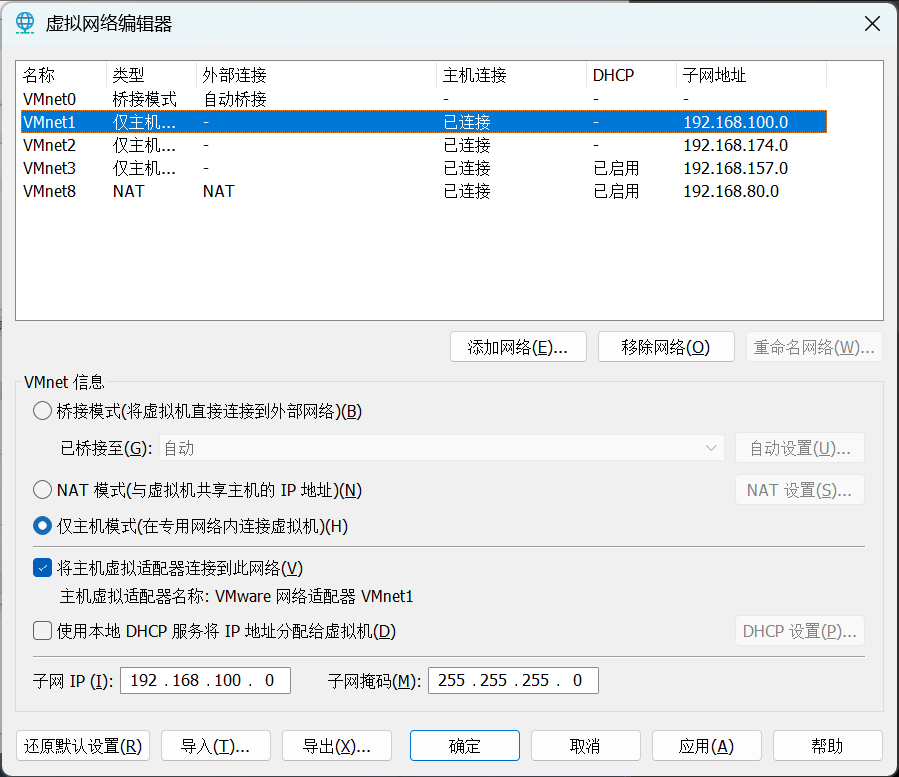Click 导出(X)... button
Screen dimensions: 899x777
tap(337, 745)
